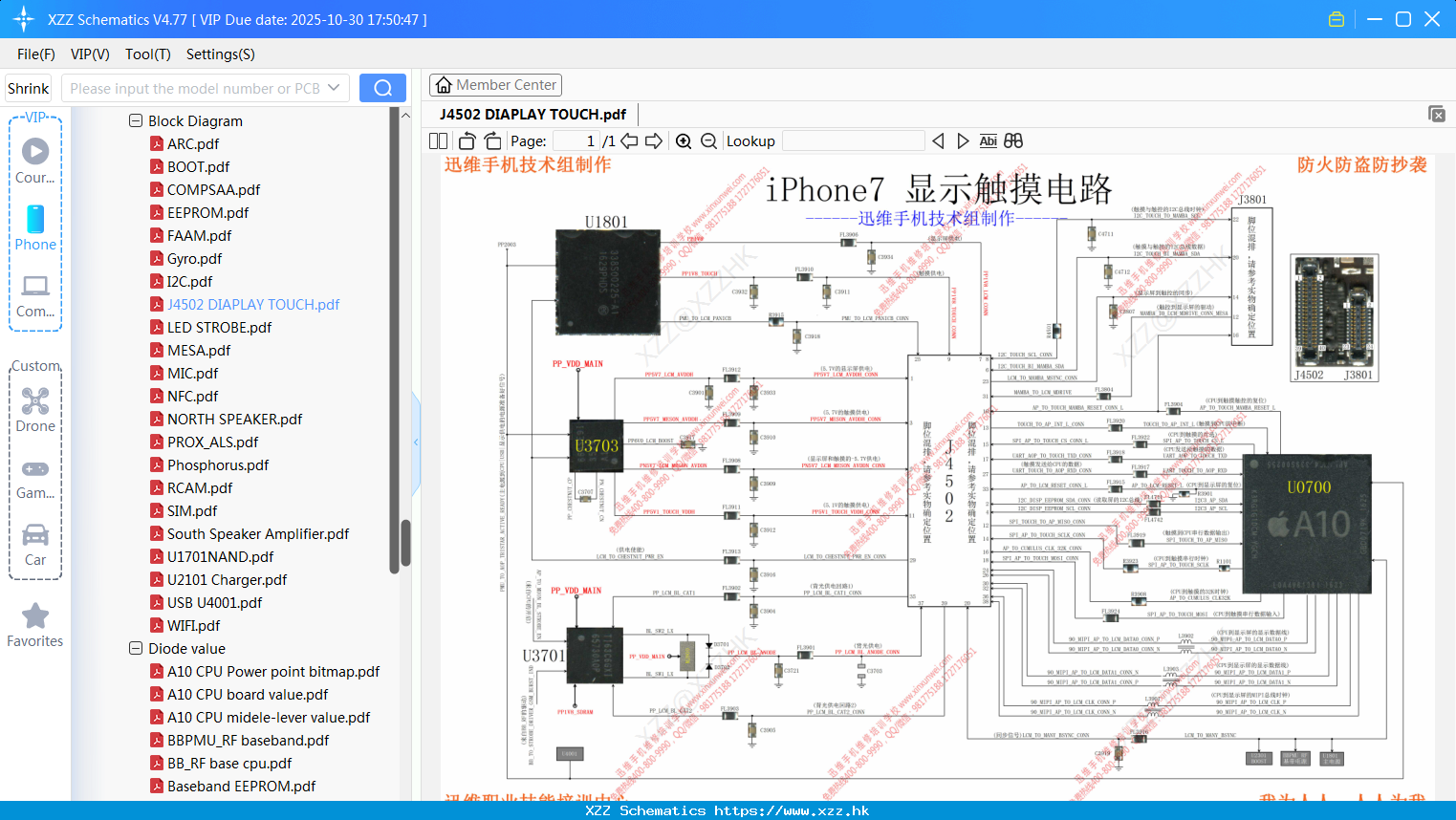Toggle two-page view icon in PDF toolbar
This screenshot has height=820, width=1456.
[439, 140]
